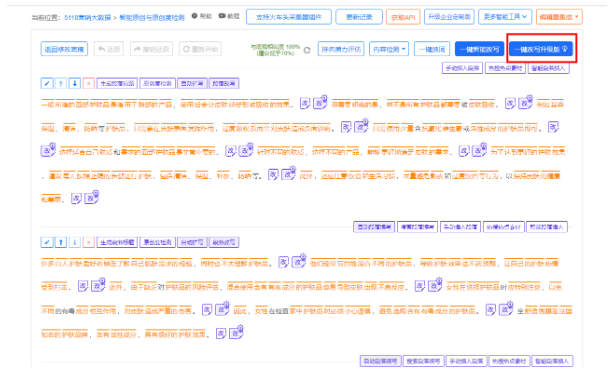Expand the 内容检测 dropdown
Image resolution: width=616 pixels, height=374 pixels.
pos(389,49)
